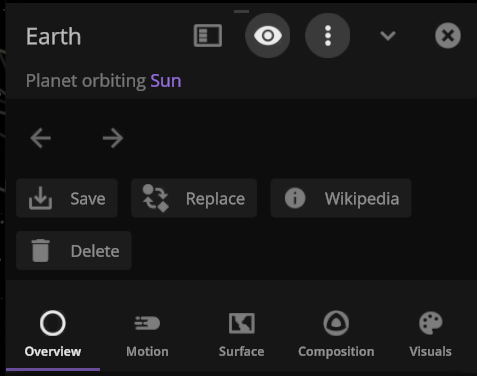Click the trash can icon
Viewport: 477px width, 376px height.
pyautogui.click(x=41, y=250)
